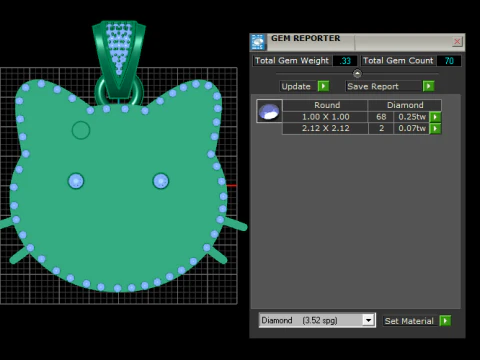Select the circle outline near the left ear
The image size is (480, 360).
point(81,130)
